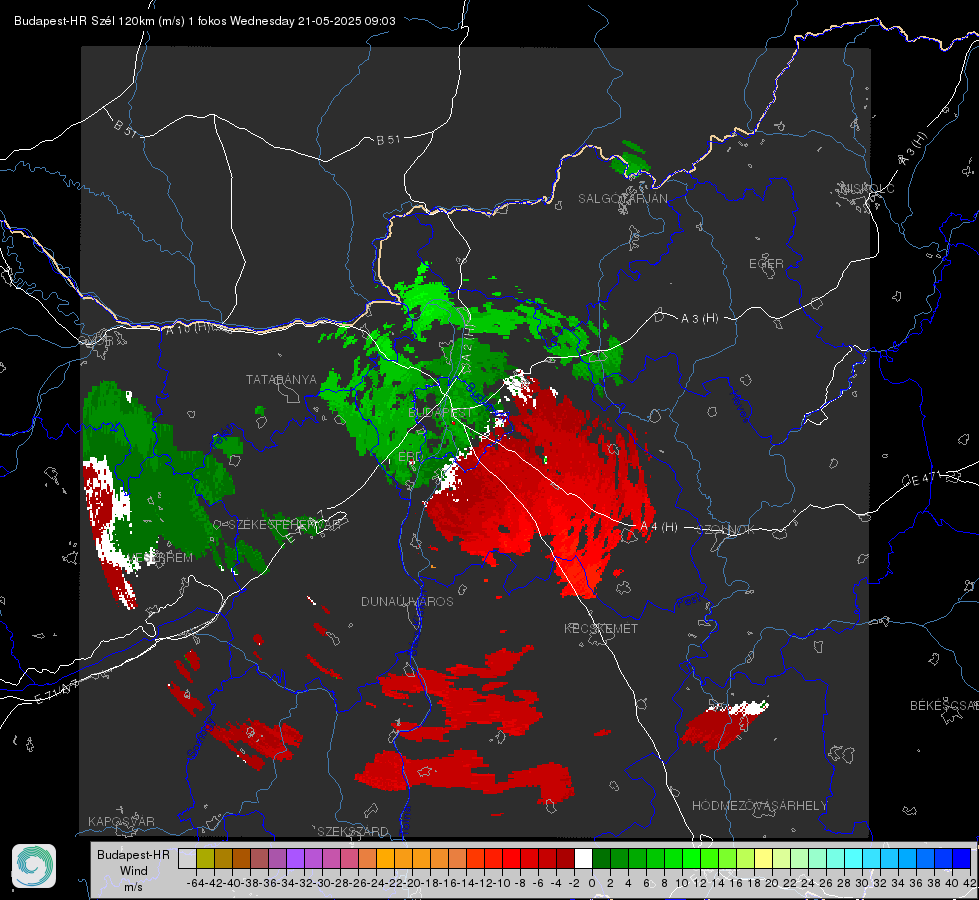Click the '42' legend scale value
This screenshot has height=900, width=979.
pyautogui.click(x=970, y=883)
